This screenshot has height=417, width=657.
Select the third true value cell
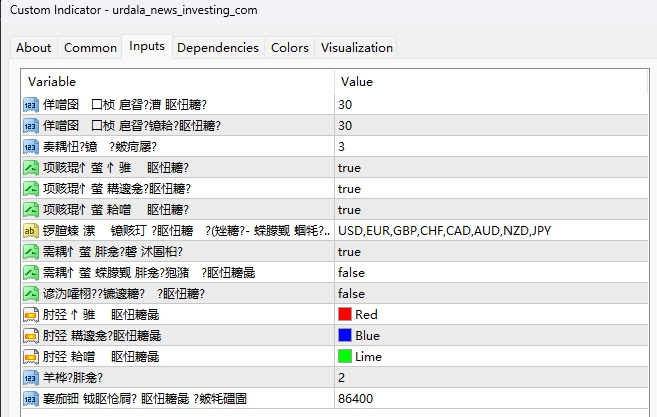coord(491,210)
